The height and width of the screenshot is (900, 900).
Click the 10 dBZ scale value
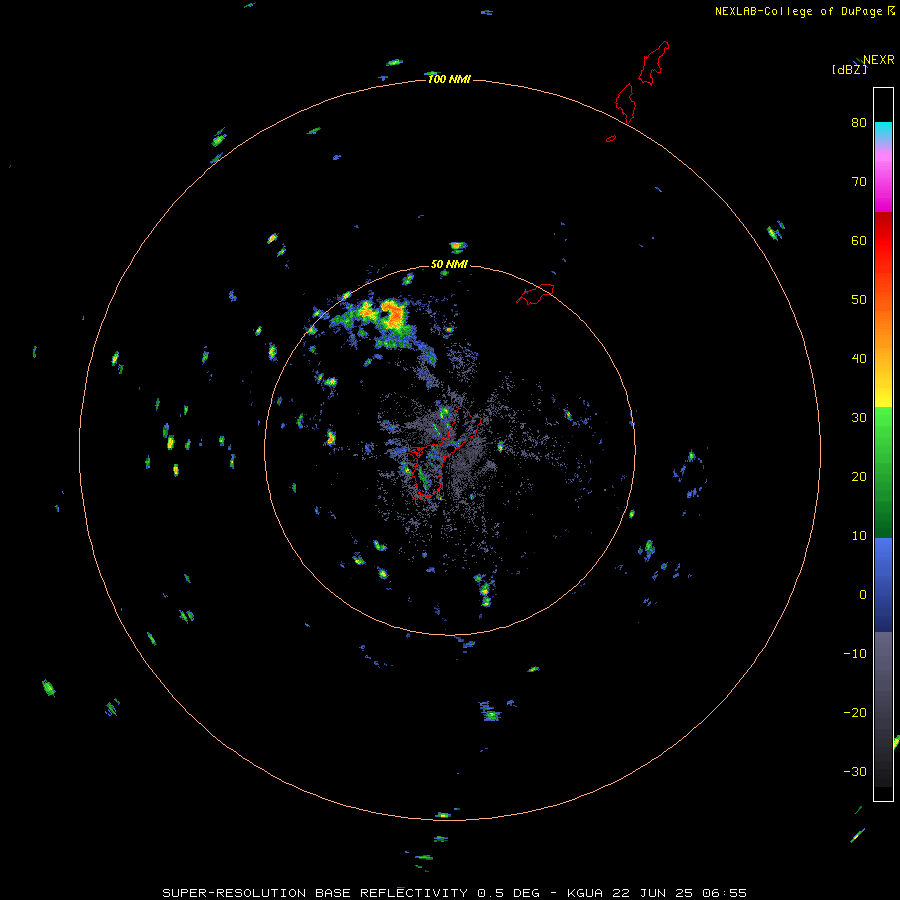pyautogui.click(x=859, y=536)
